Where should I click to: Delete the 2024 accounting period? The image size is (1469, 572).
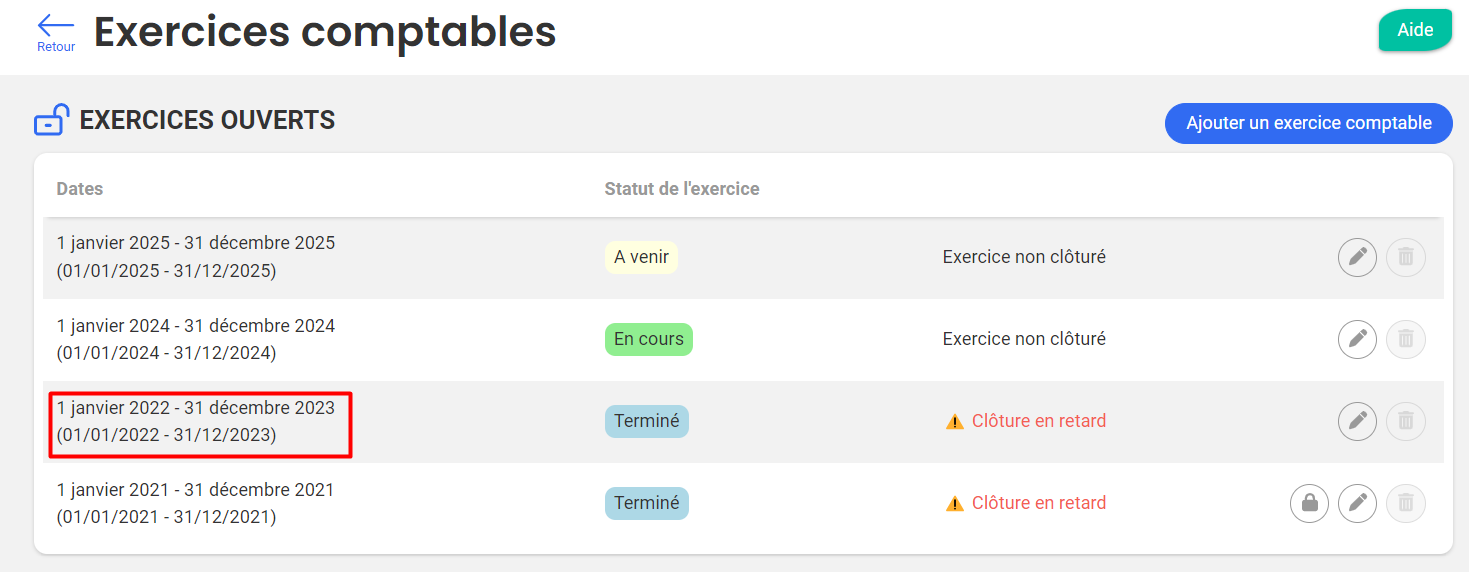coord(1405,339)
